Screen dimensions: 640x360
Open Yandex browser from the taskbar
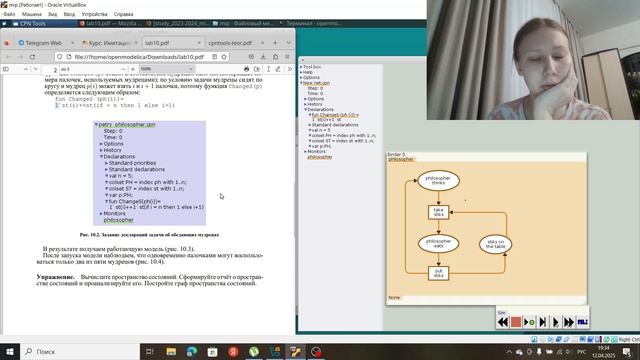point(233,351)
